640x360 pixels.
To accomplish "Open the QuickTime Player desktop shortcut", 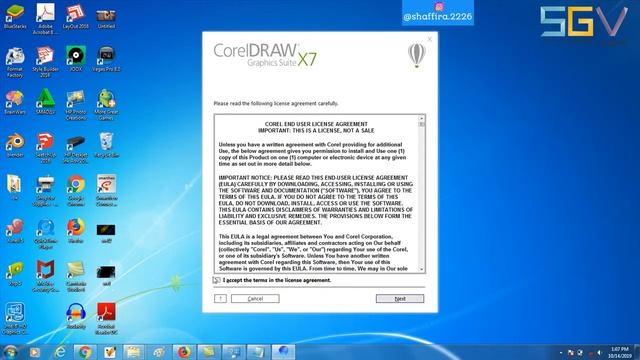I will click(x=45, y=234).
